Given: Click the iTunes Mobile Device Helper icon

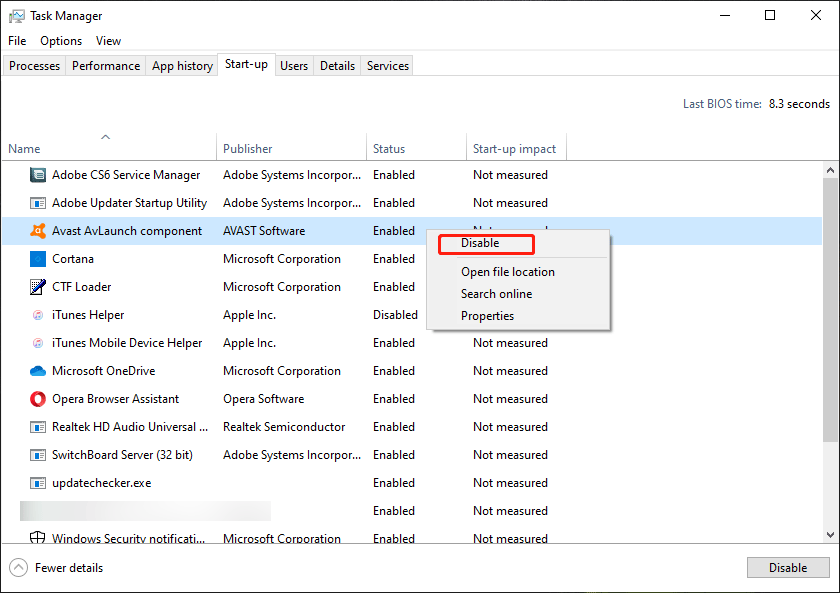Looking at the screenshot, I should click(37, 342).
